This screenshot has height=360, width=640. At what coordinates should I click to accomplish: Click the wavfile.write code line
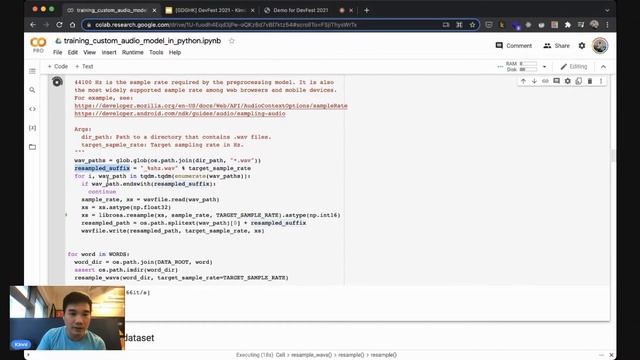point(173,231)
